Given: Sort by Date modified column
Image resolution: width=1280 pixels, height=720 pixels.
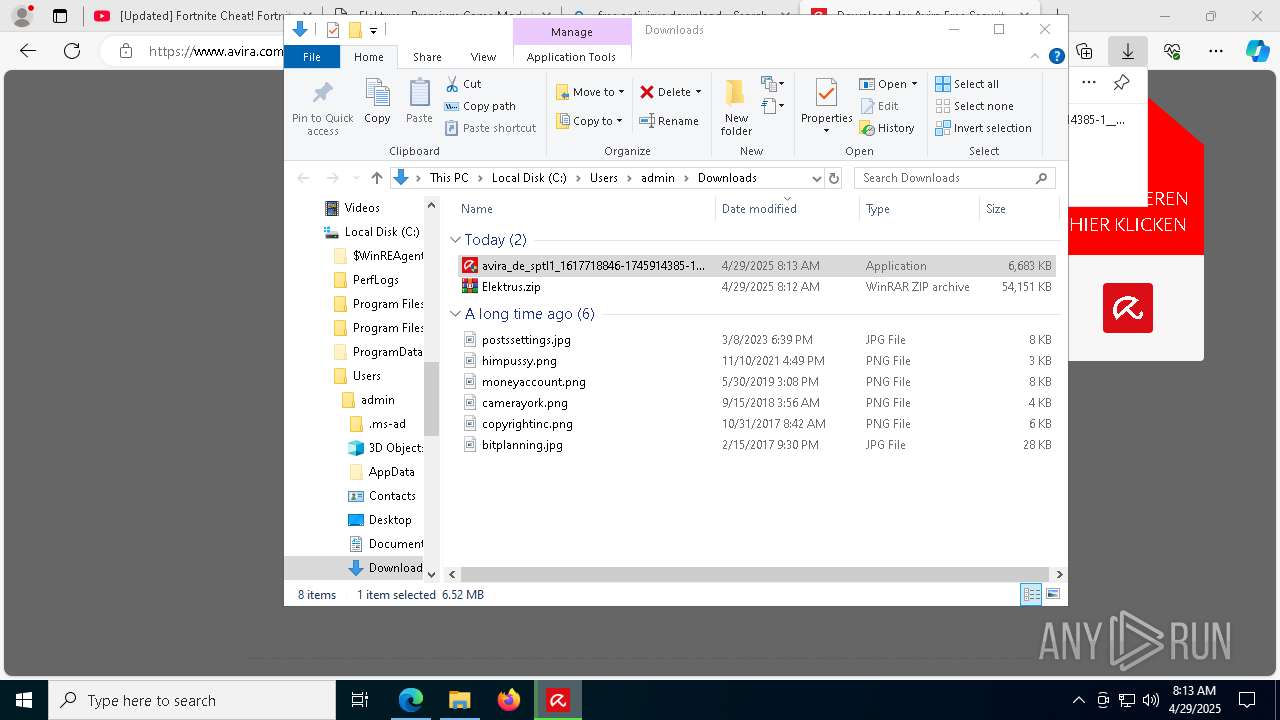Looking at the screenshot, I should tap(787, 209).
